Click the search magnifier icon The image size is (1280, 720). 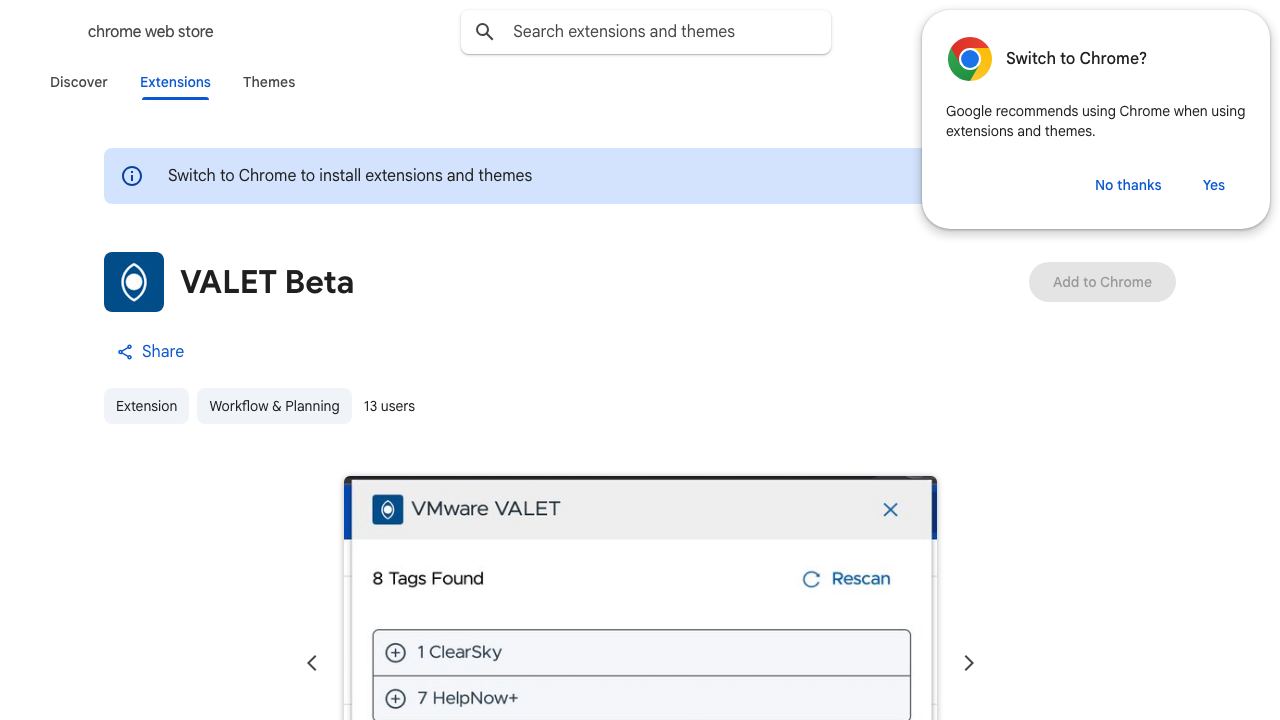point(485,32)
